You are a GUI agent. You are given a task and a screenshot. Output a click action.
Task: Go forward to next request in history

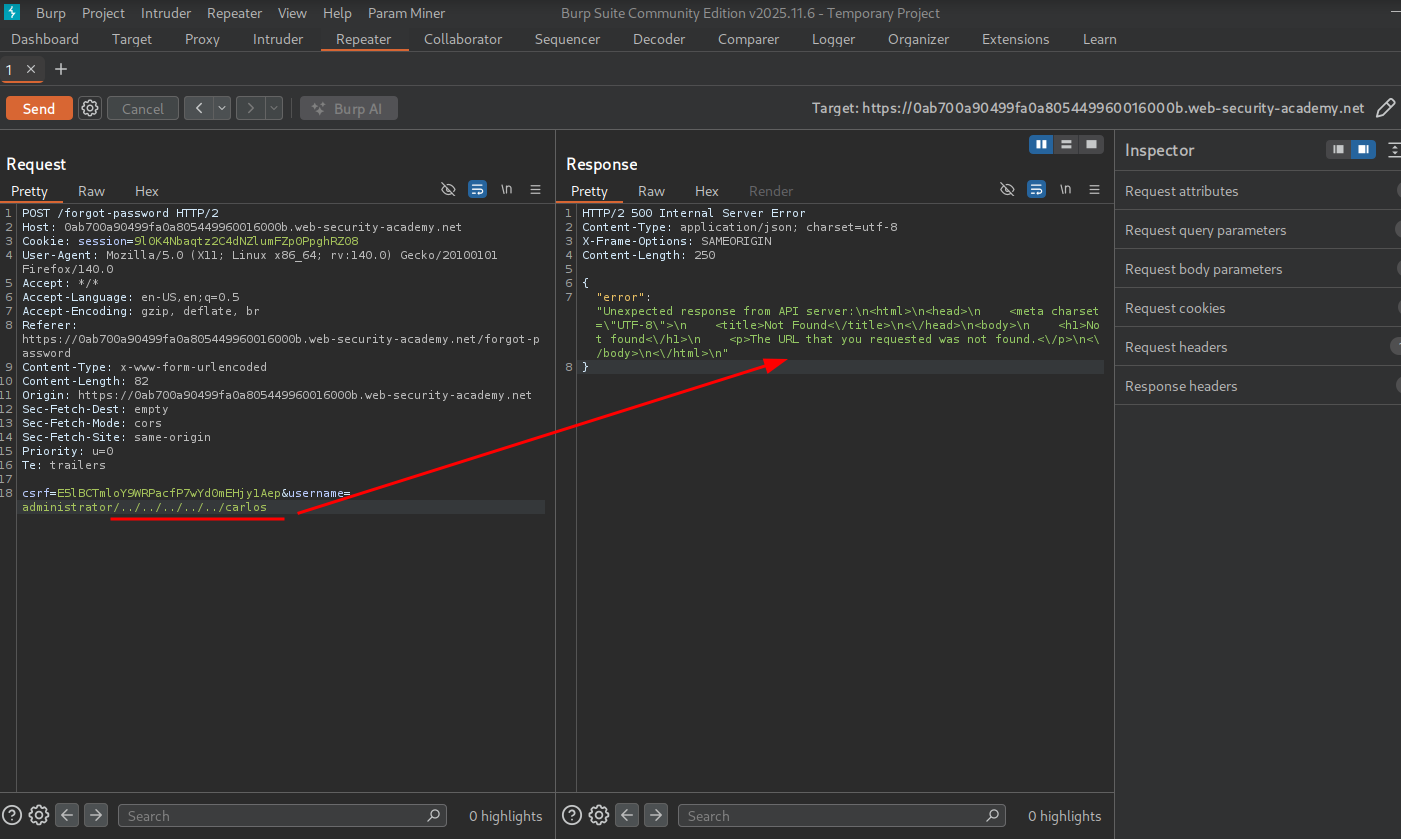[250, 108]
